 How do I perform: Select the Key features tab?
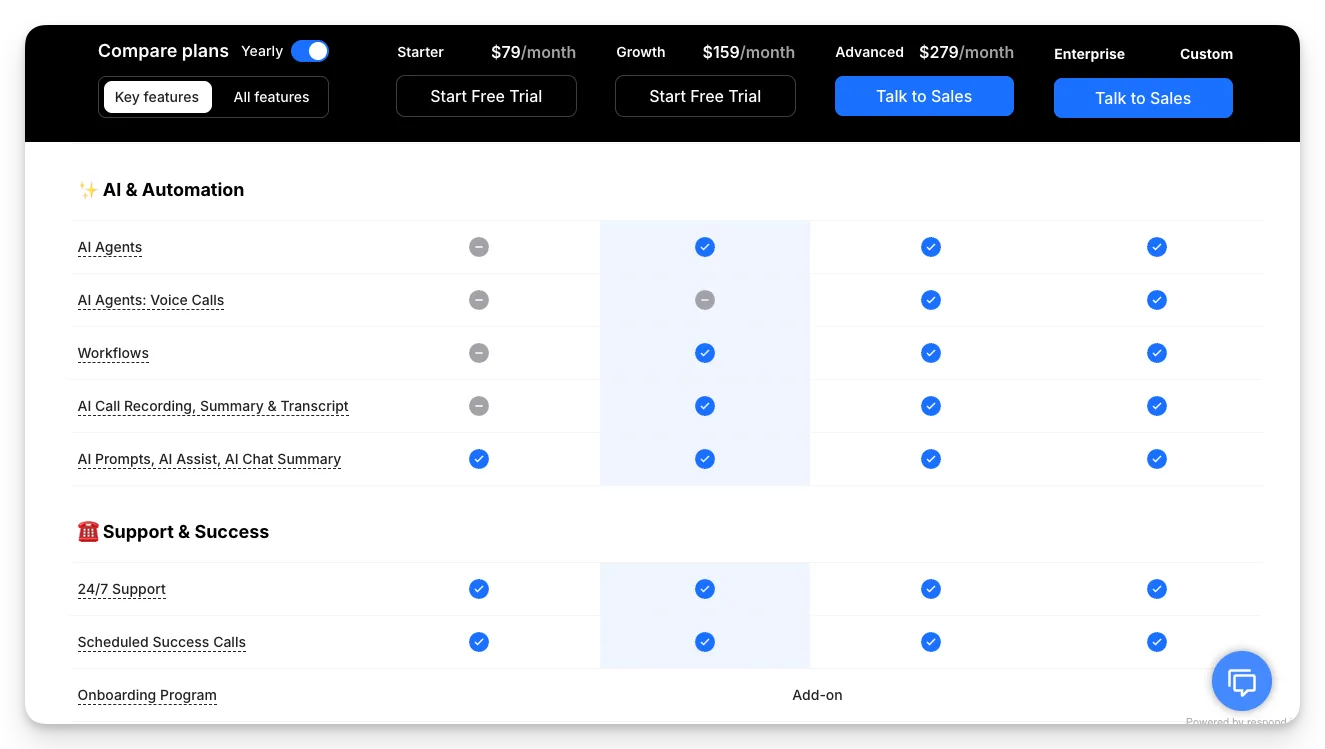(157, 97)
